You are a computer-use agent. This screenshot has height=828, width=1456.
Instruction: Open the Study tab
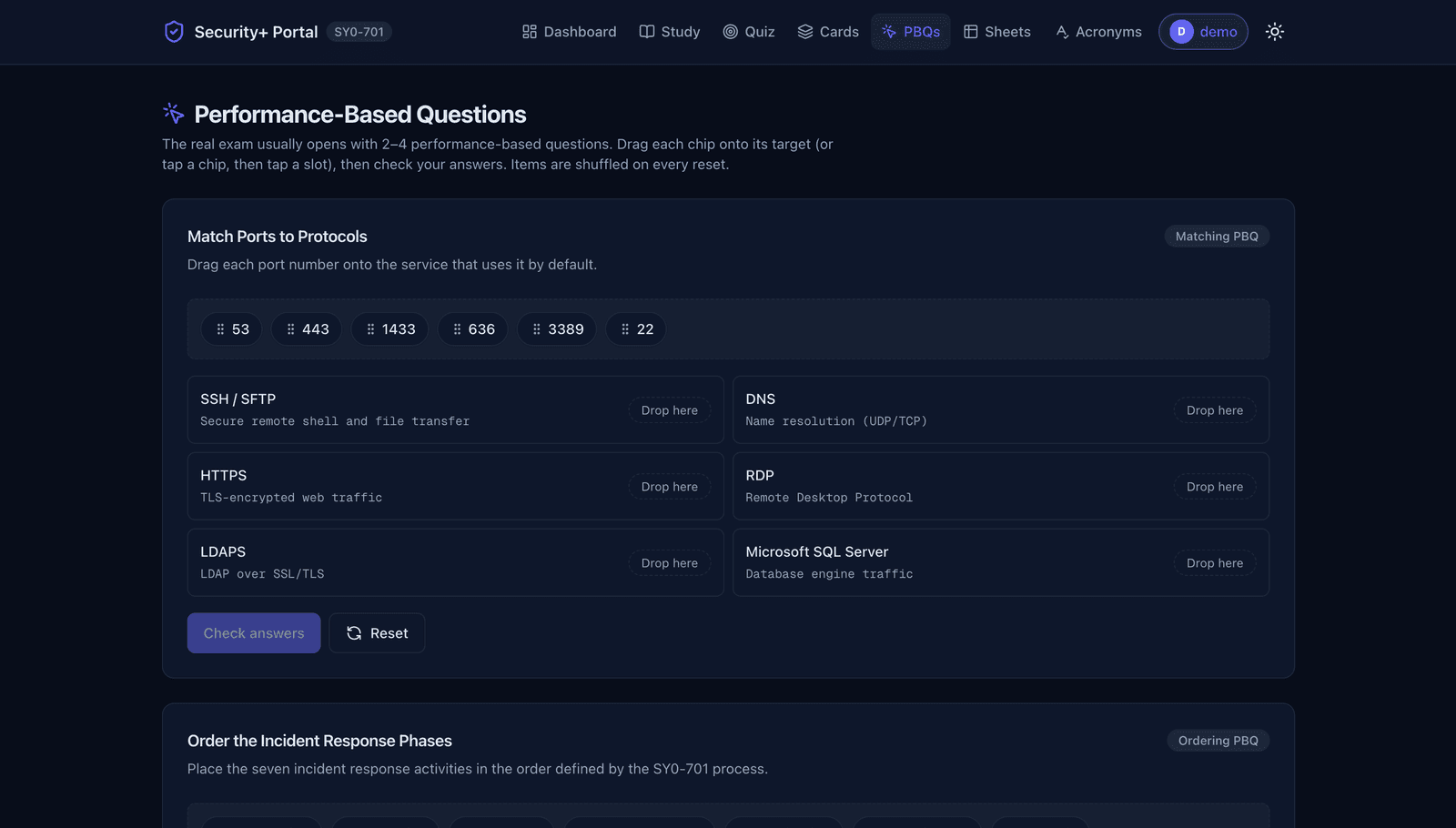(670, 32)
